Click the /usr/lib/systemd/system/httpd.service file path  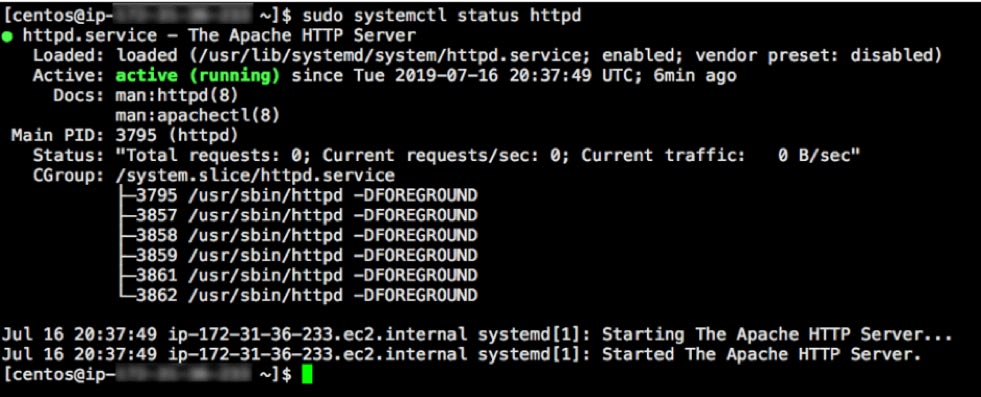(x=390, y=56)
